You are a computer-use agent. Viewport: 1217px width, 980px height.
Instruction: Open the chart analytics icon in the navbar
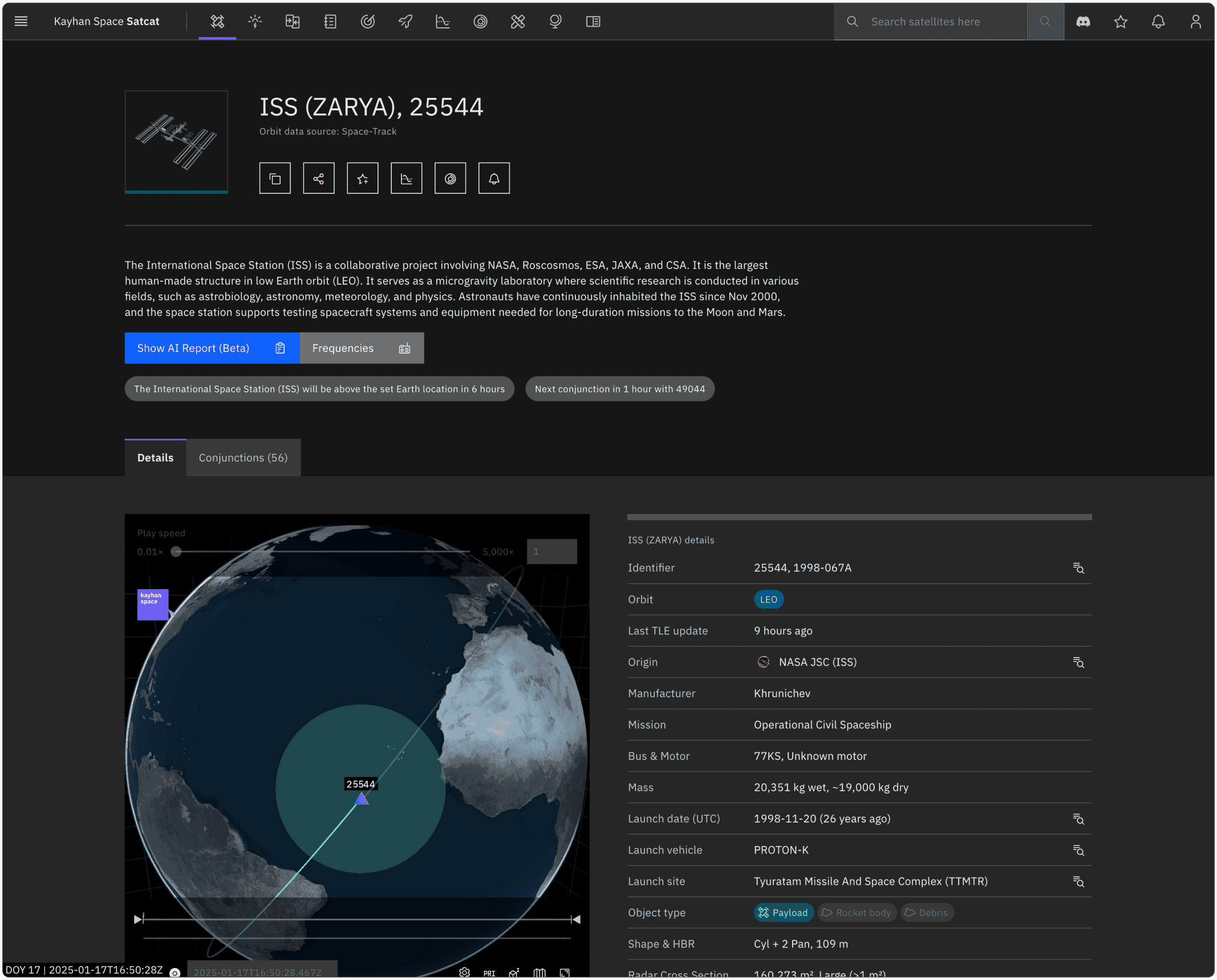tap(443, 22)
